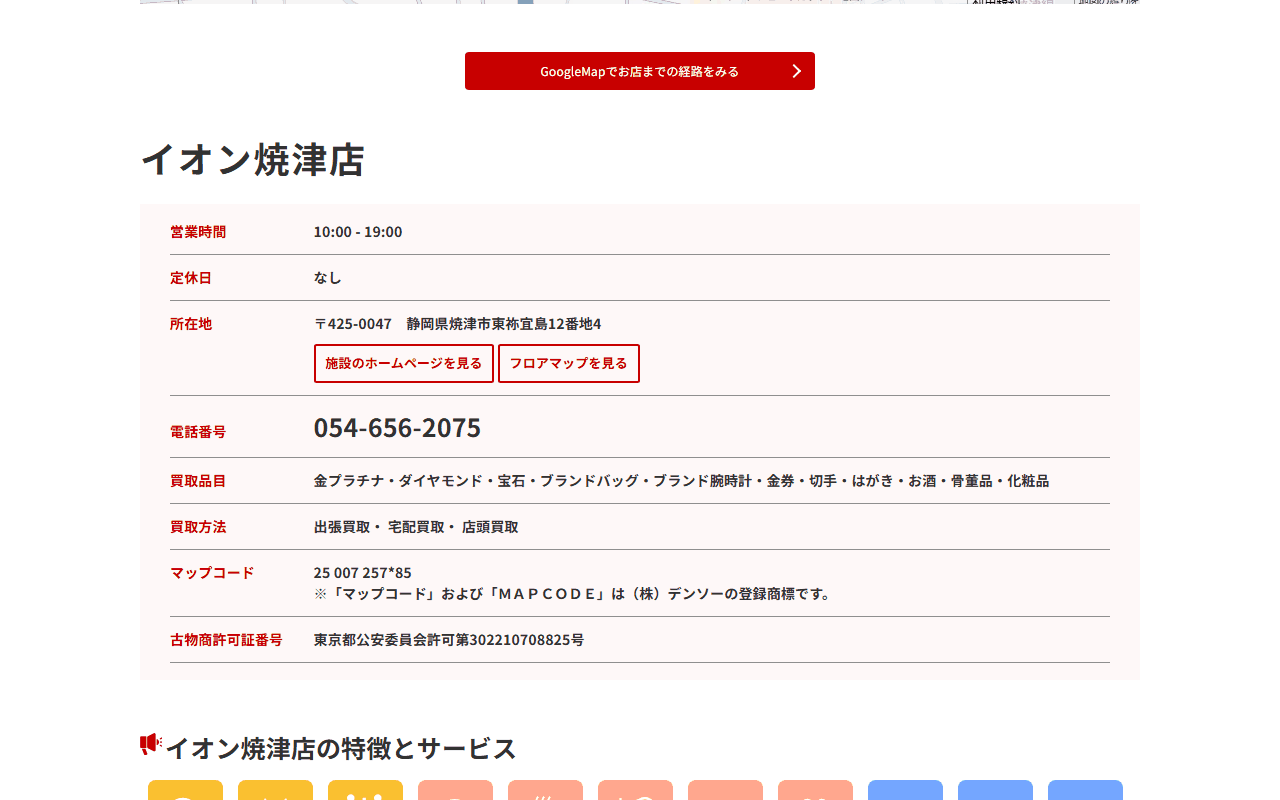The image size is (1280, 800).
Task: Click the 営業時間 label
Action: click(198, 232)
